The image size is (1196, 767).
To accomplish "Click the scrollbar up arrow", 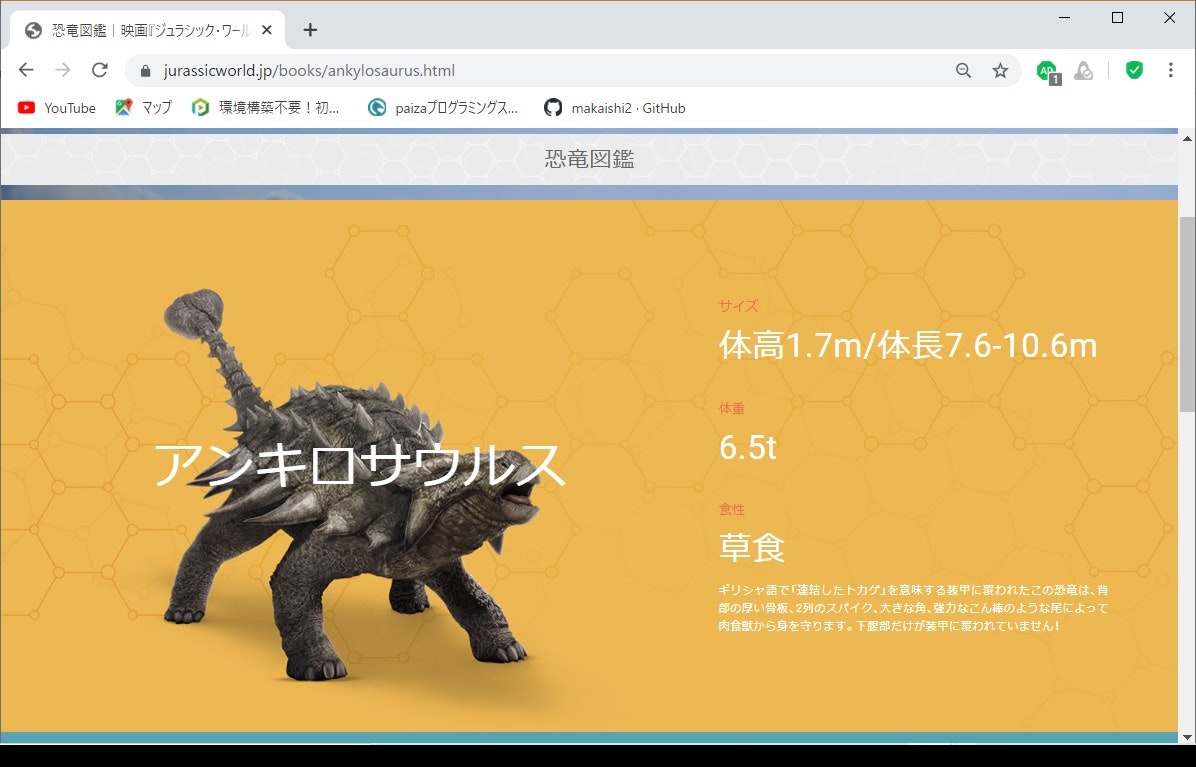I will (x=1187, y=139).
